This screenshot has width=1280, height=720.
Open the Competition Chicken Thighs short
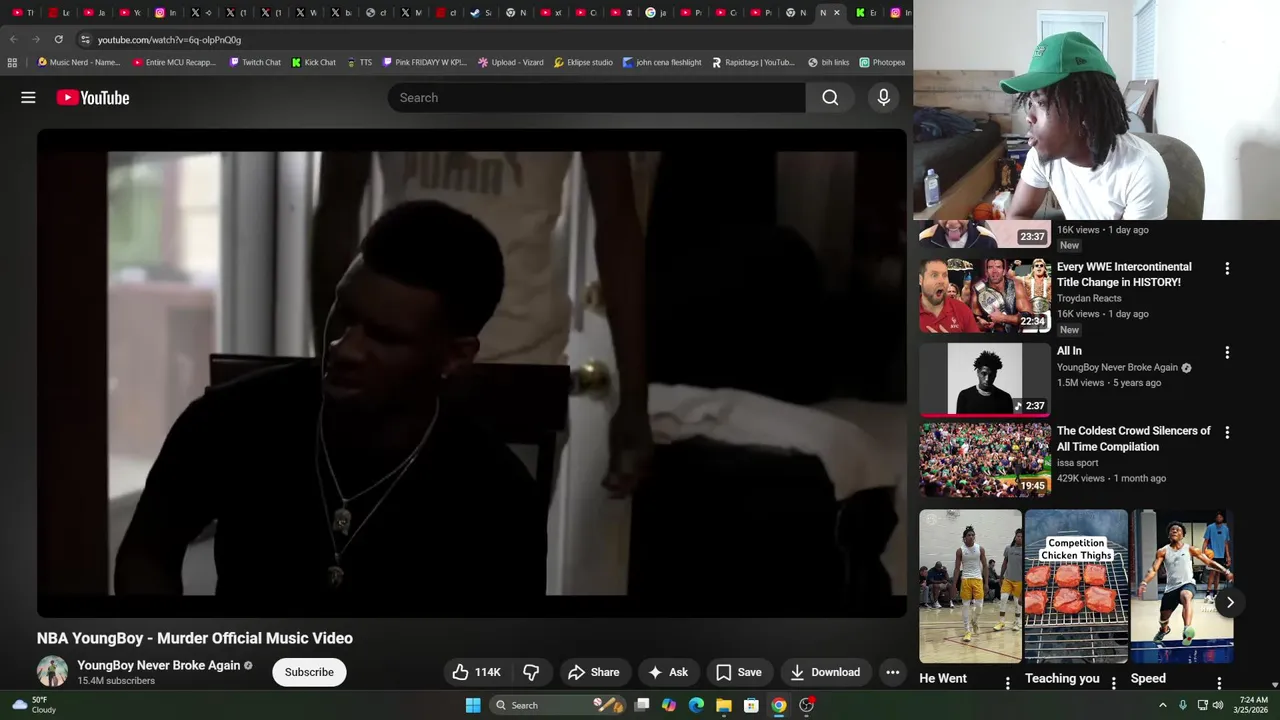[x=1076, y=586]
